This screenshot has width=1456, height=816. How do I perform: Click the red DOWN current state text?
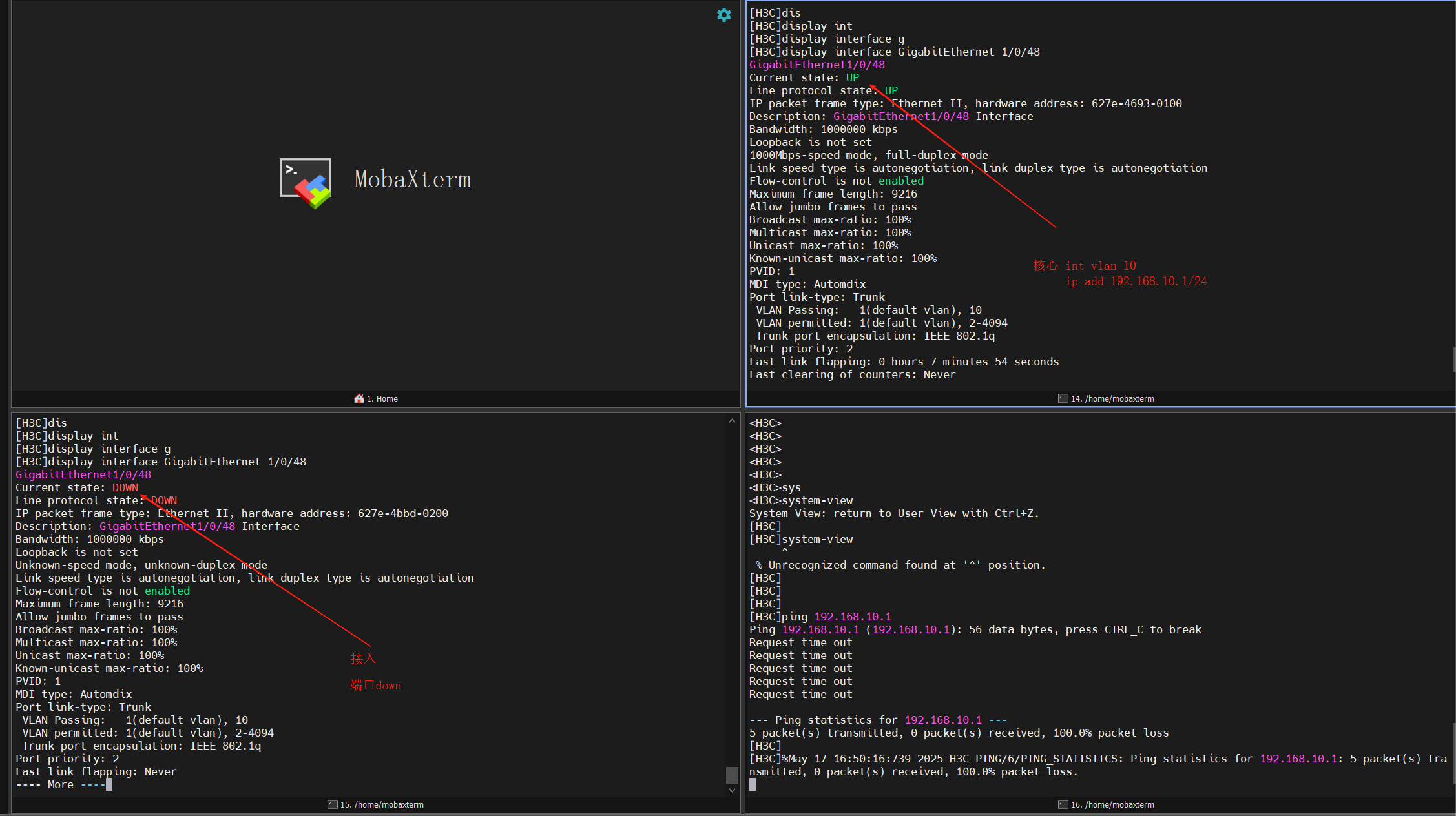point(125,487)
